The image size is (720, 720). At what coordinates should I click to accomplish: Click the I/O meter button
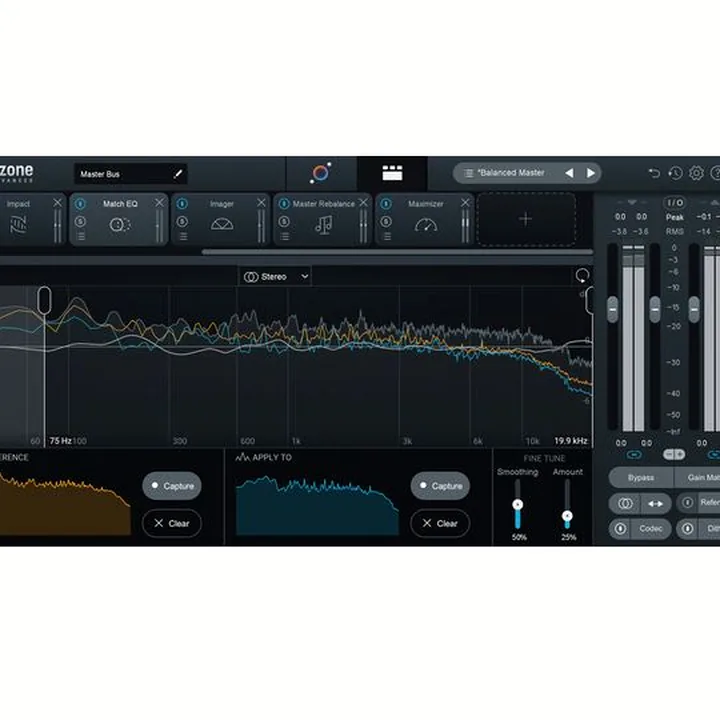point(675,203)
